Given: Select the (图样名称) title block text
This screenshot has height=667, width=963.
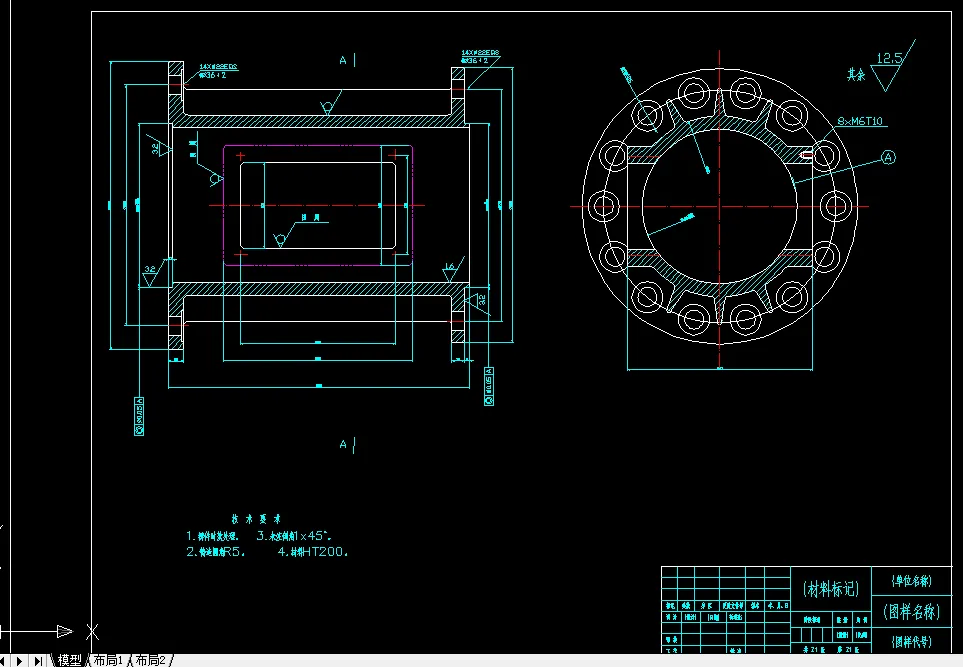Looking at the screenshot, I should (x=911, y=611).
